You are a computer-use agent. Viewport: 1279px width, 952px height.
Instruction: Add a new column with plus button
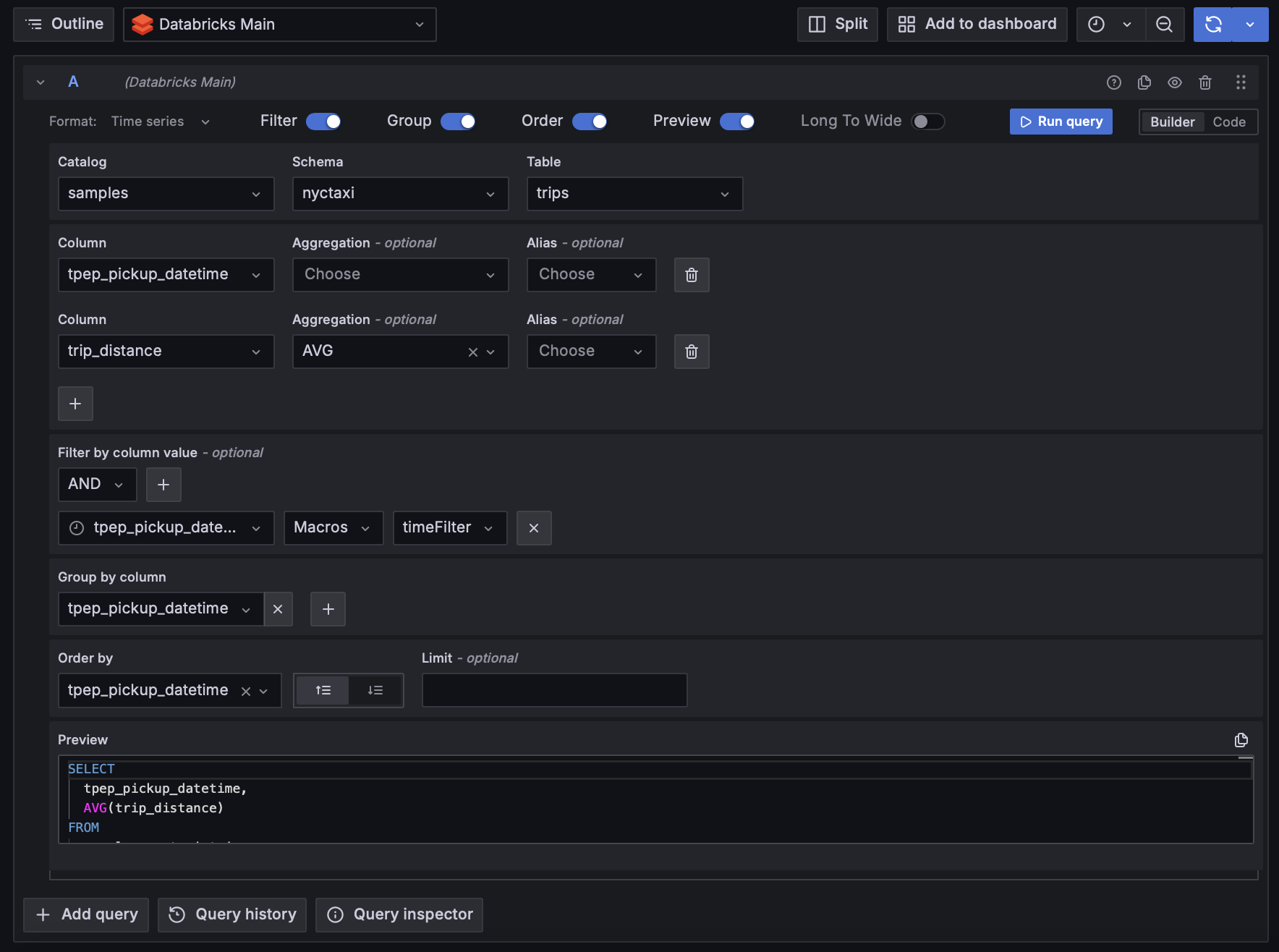point(75,404)
